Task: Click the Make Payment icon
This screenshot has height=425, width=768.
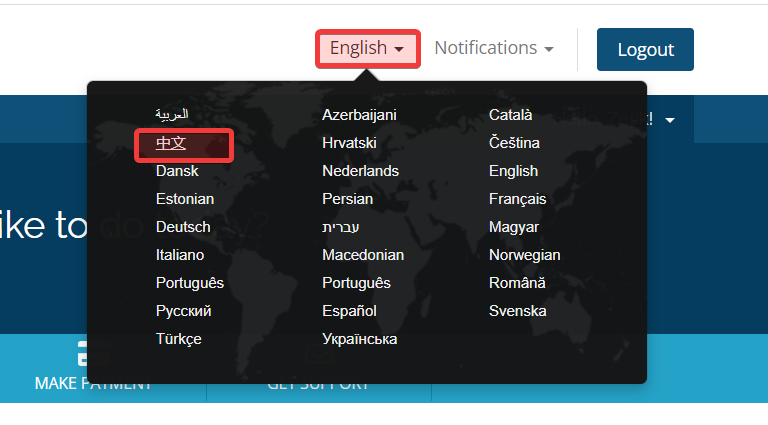Action: click(93, 355)
